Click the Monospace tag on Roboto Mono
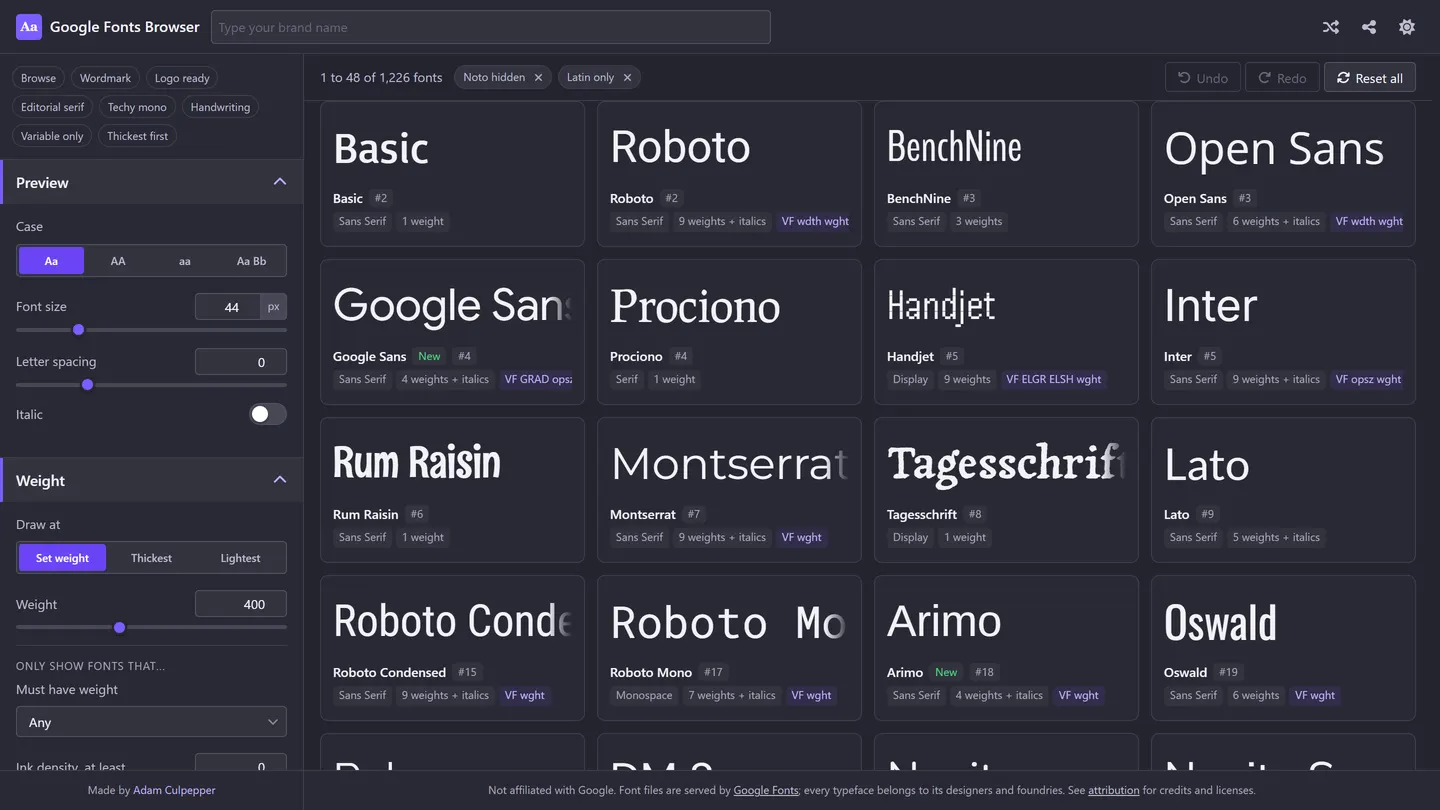 [x=644, y=695]
